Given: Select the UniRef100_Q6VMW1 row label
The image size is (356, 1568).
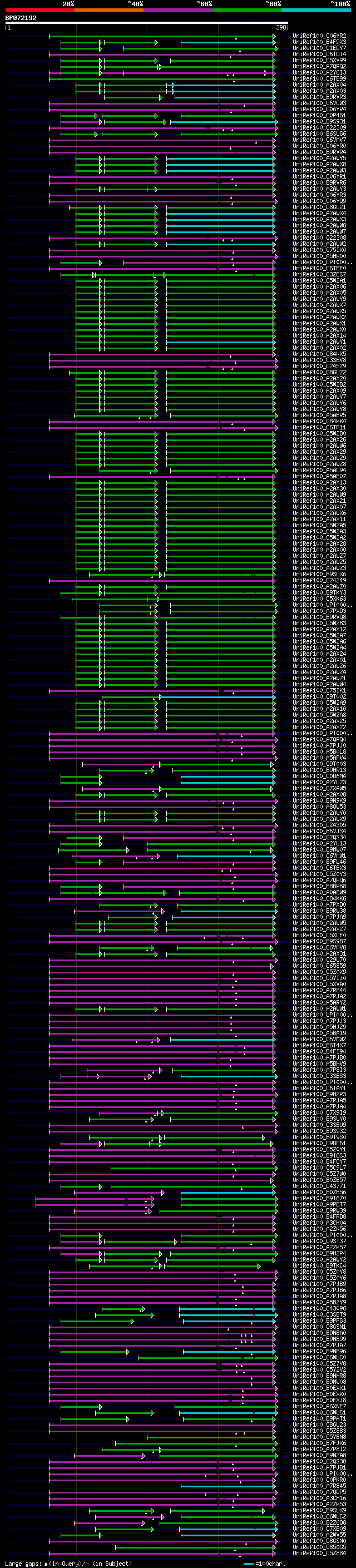Looking at the screenshot, I should [x=319, y=856].
